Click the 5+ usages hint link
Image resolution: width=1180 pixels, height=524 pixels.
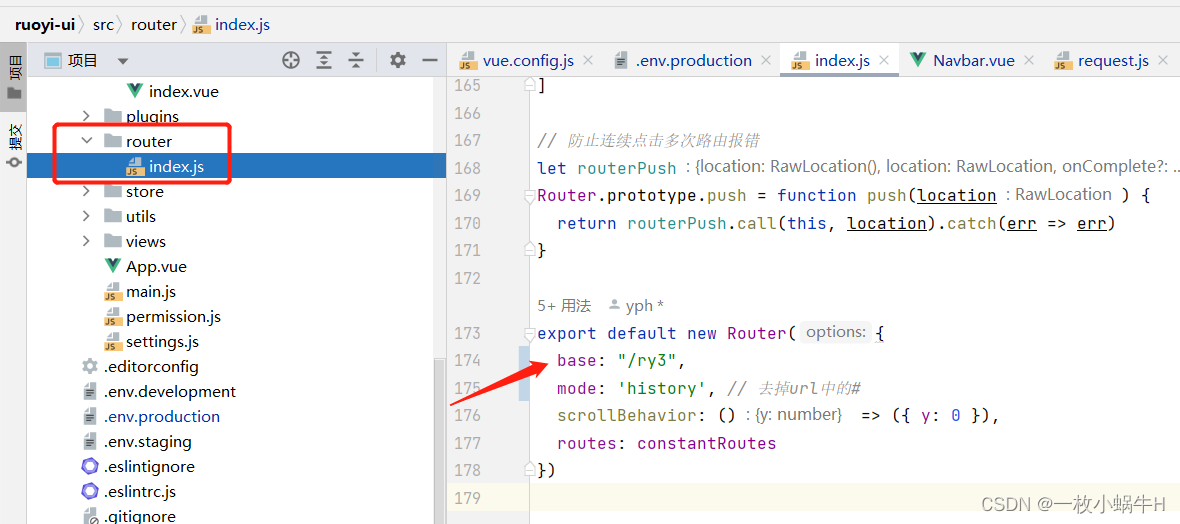[564, 306]
